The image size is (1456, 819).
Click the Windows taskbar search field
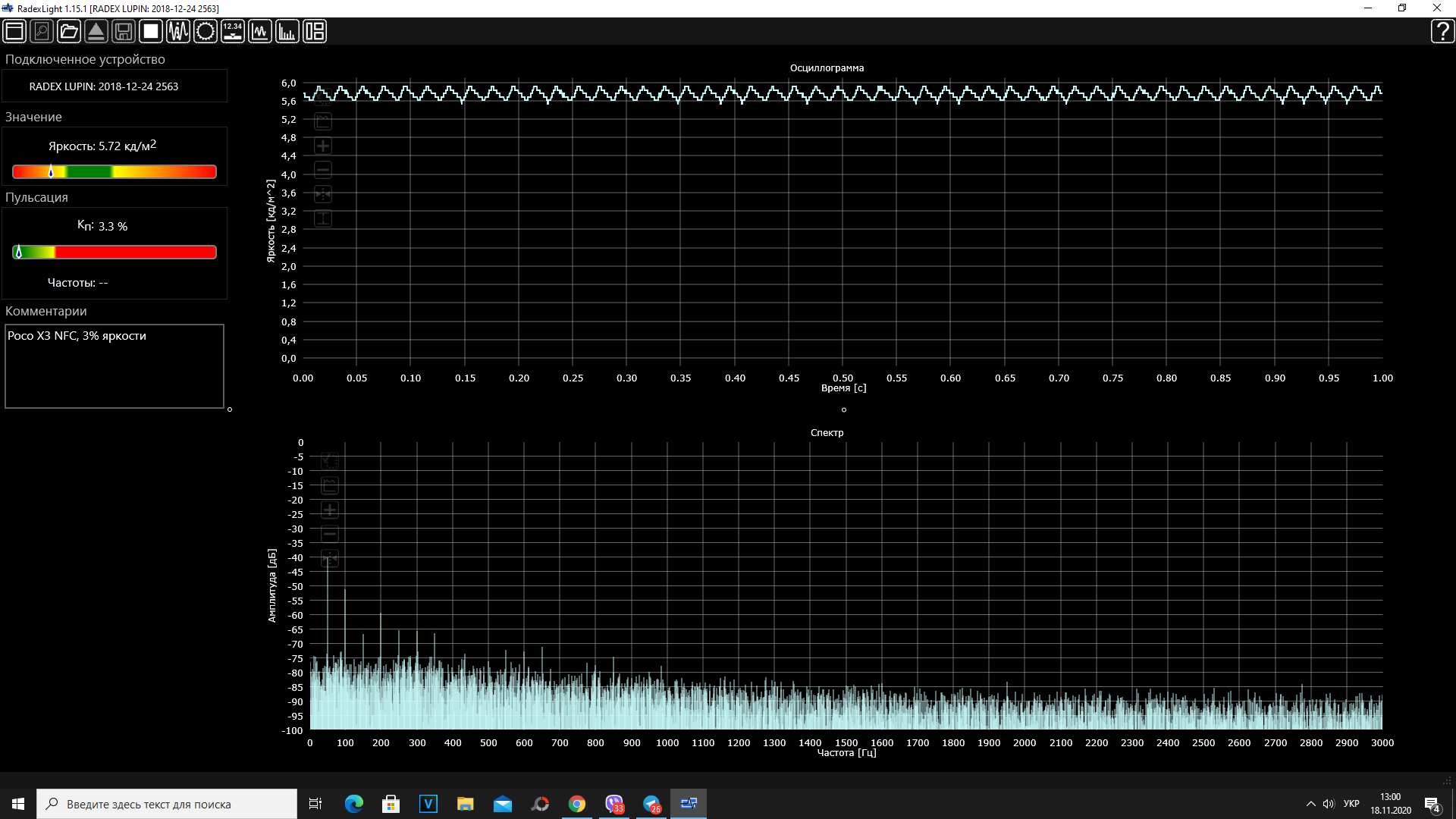point(167,804)
